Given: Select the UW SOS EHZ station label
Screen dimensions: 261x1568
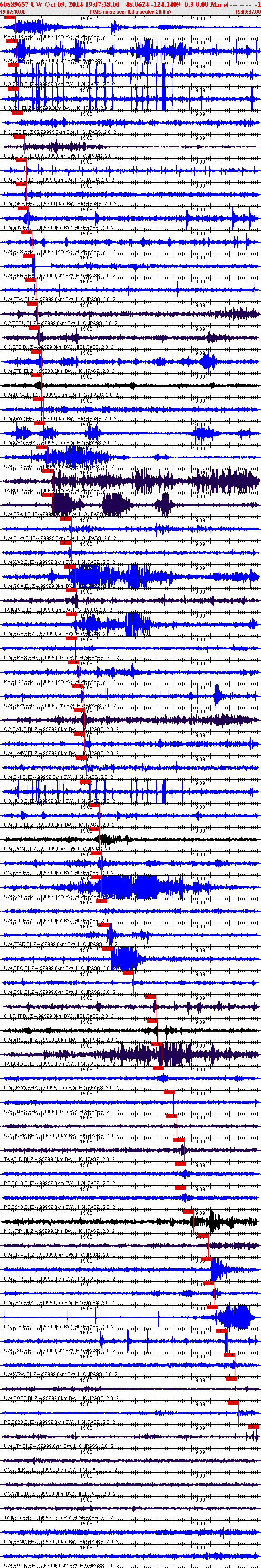Looking at the screenshot, I should pos(60,251).
